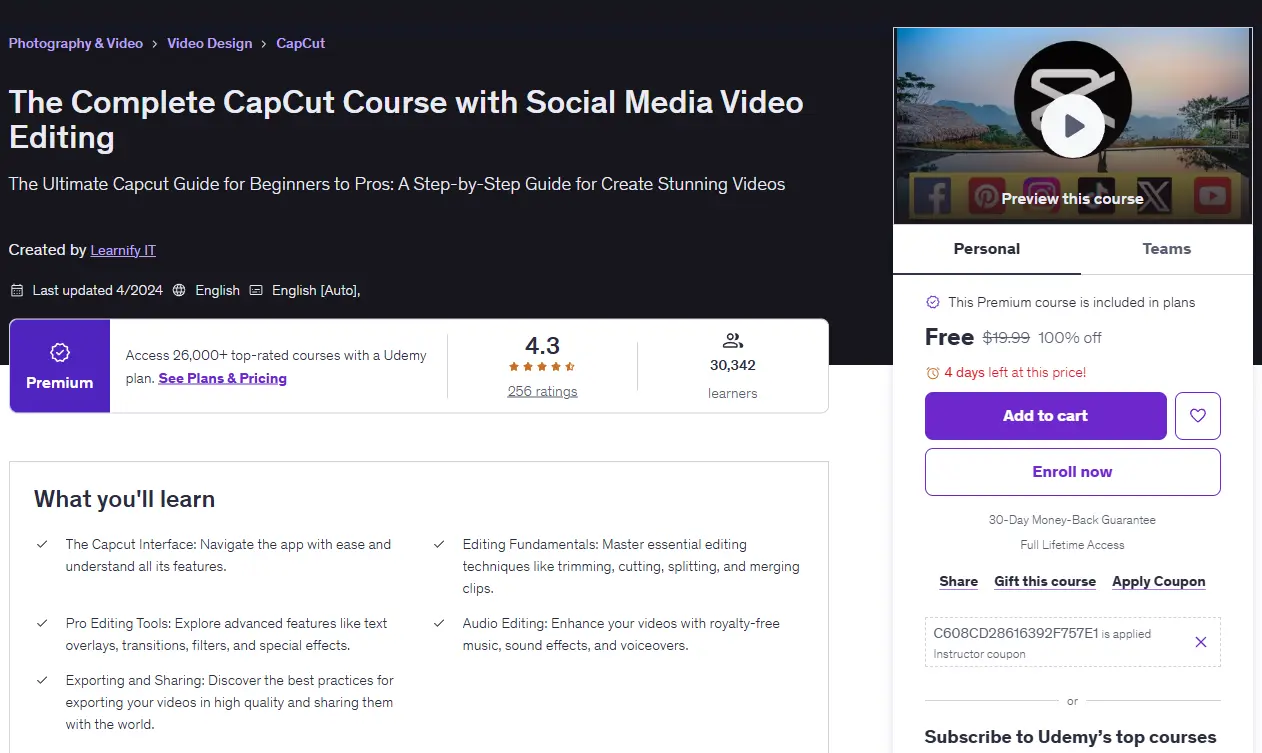The width and height of the screenshot is (1262, 753).
Task: Click the English [Auto] captions text
Action: tap(314, 290)
